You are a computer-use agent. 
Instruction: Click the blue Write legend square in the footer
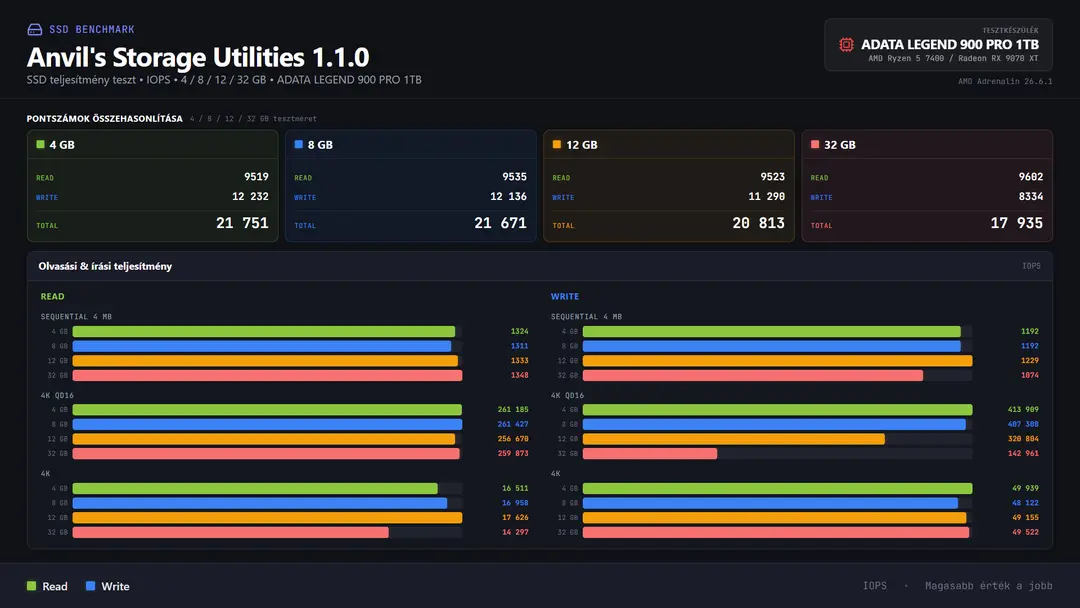[90, 586]
